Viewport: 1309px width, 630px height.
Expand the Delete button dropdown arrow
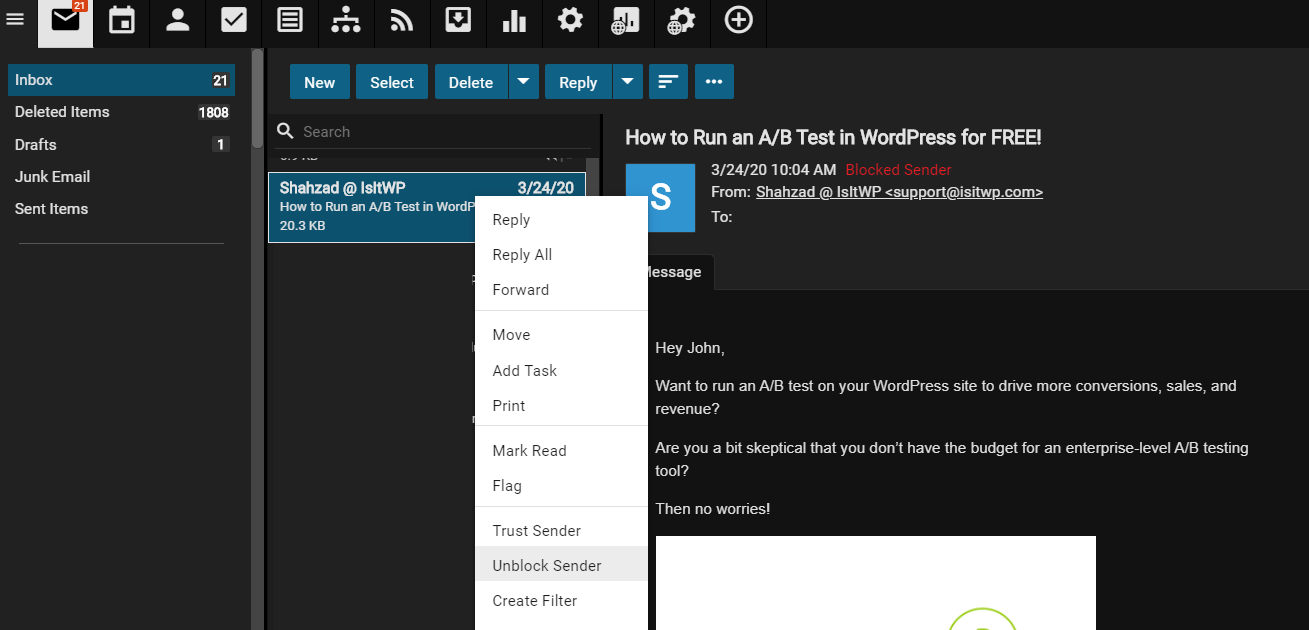point(524,82)
